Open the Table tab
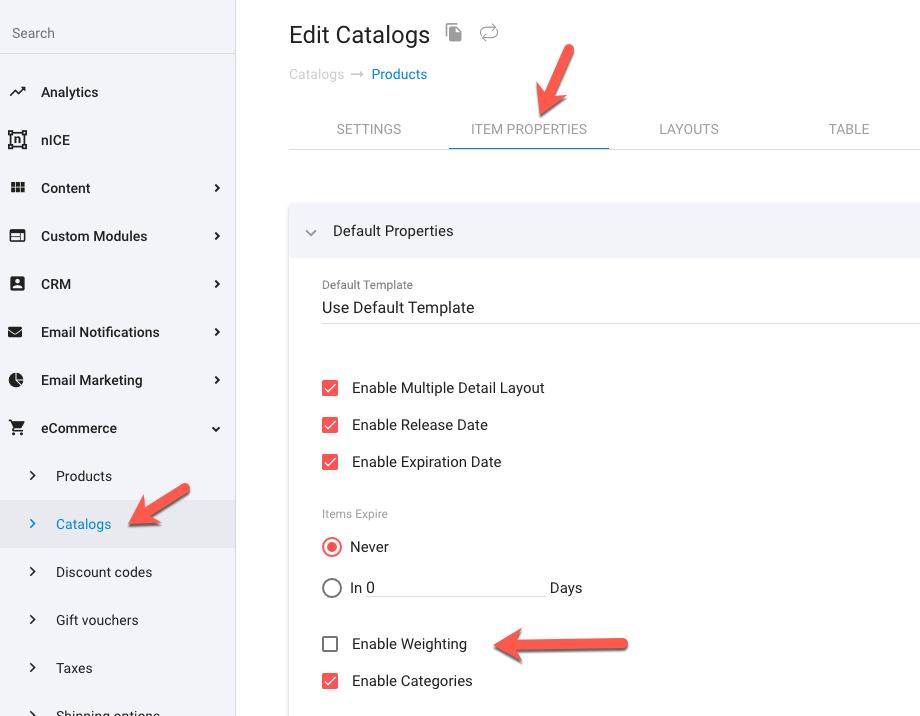 pyautogui.click(x=848, y=129)
